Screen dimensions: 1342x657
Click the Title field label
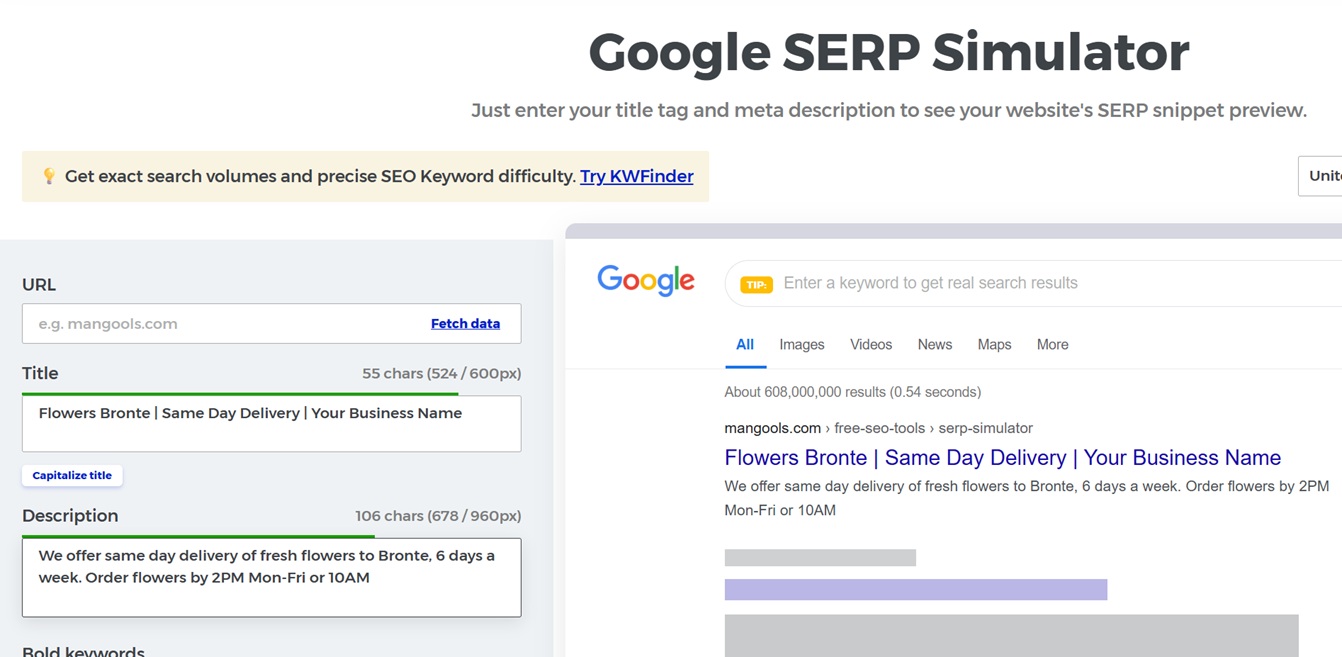[40, 373]
